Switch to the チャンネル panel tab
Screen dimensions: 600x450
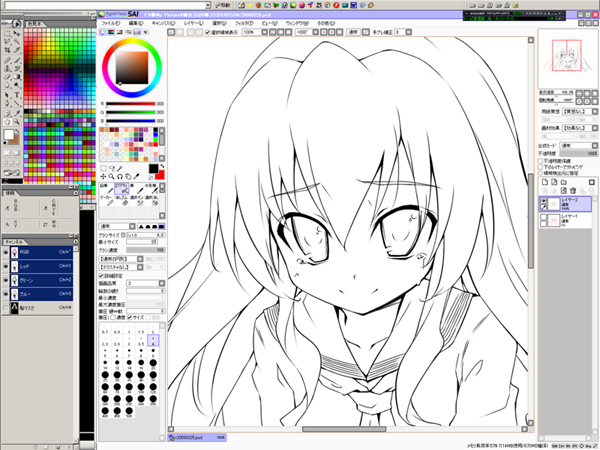point(14,242)
